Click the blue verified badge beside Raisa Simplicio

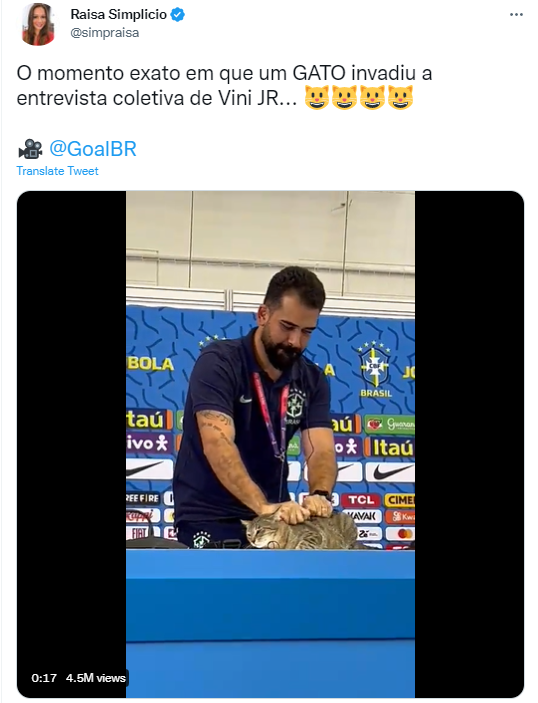point(178,15)
